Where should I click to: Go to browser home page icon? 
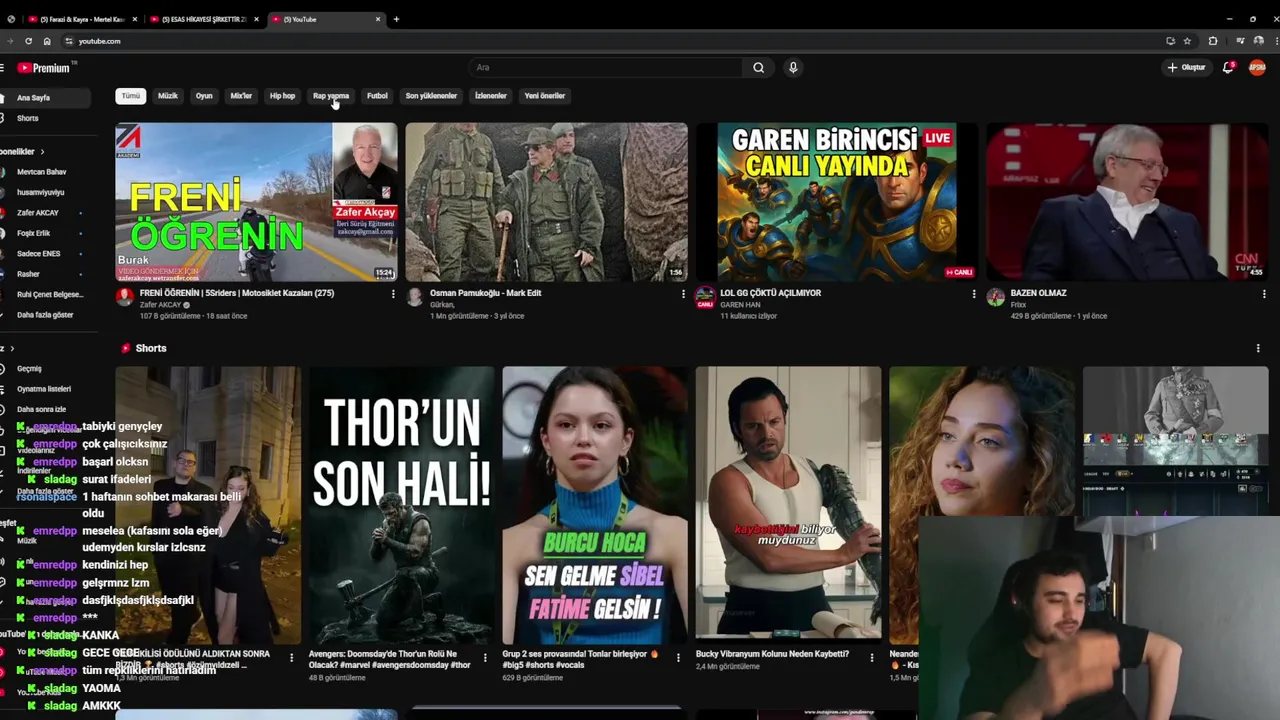click(x=47, y=41)
